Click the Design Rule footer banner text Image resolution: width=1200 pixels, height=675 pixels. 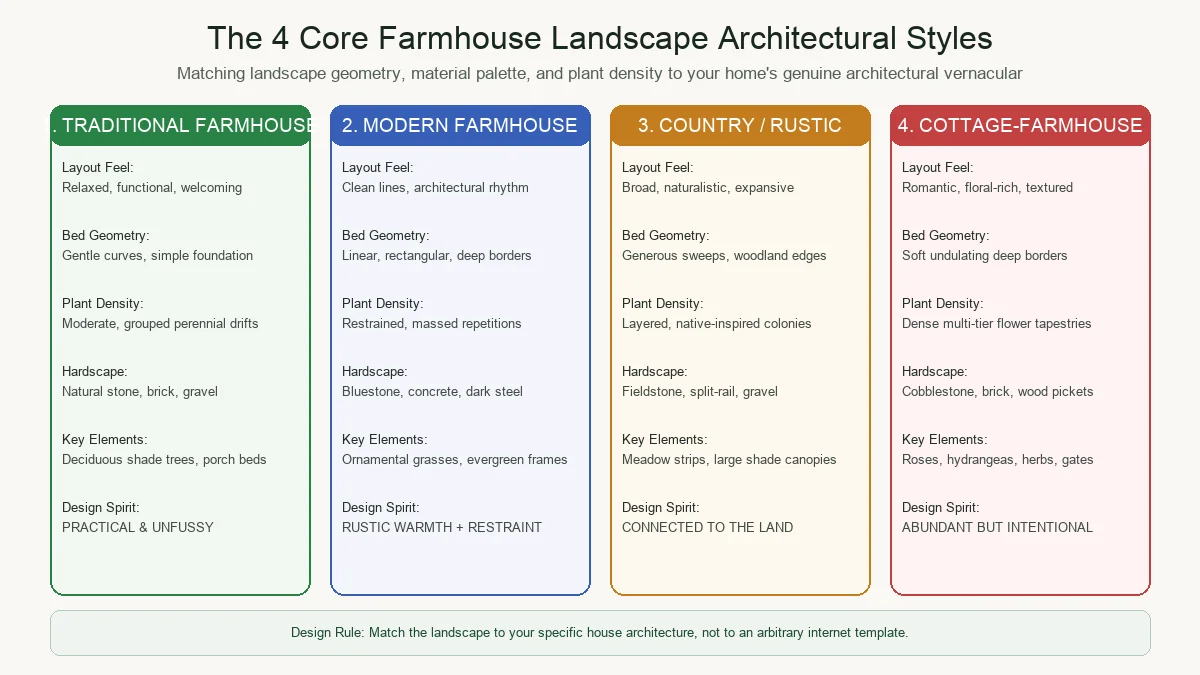[x=600, y=633]
